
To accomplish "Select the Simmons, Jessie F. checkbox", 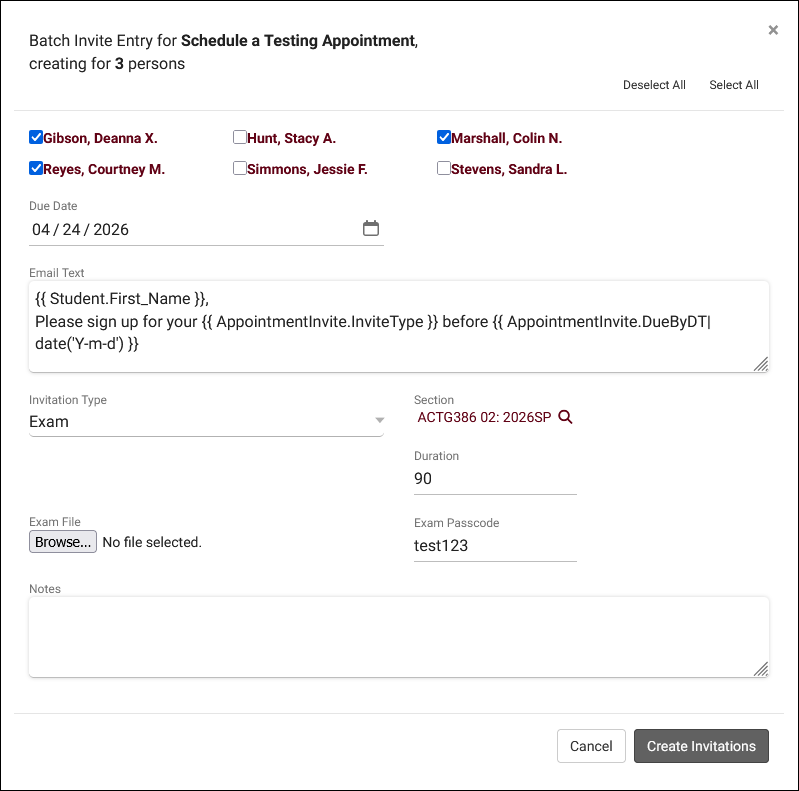I will (x=240, y=169).
